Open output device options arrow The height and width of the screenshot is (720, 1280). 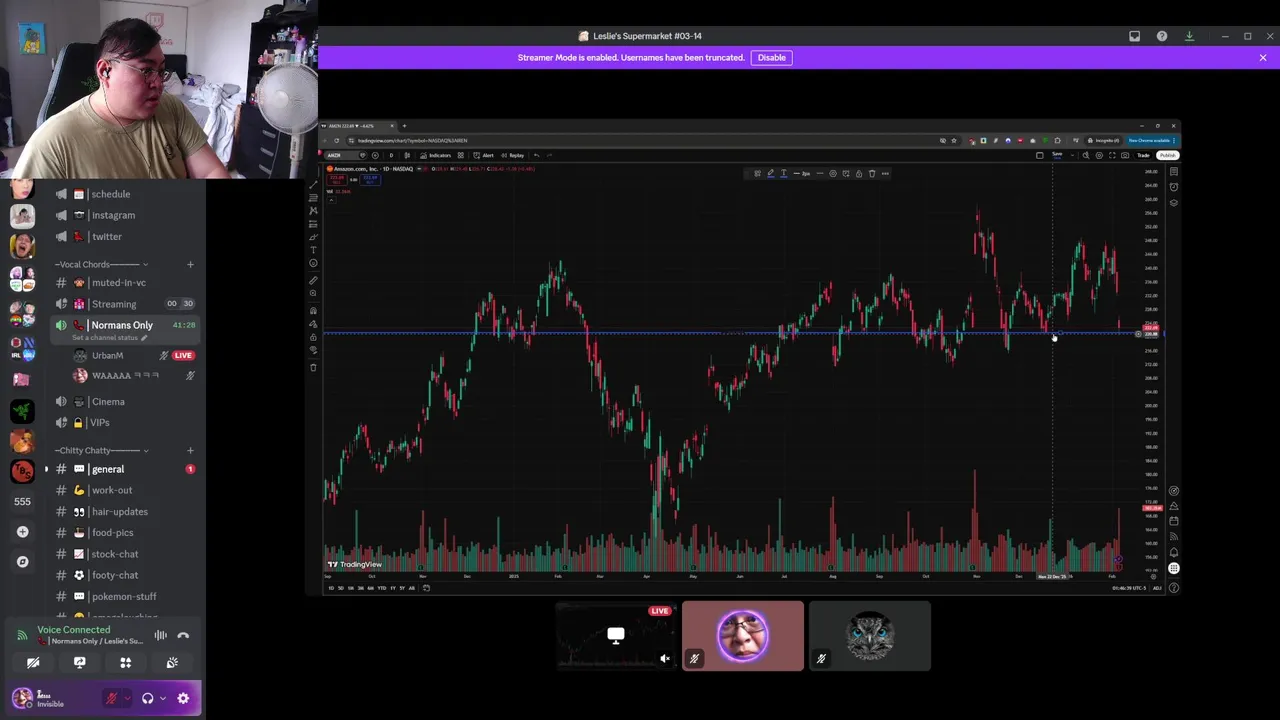pyautogui.click(x=162, y=698)
